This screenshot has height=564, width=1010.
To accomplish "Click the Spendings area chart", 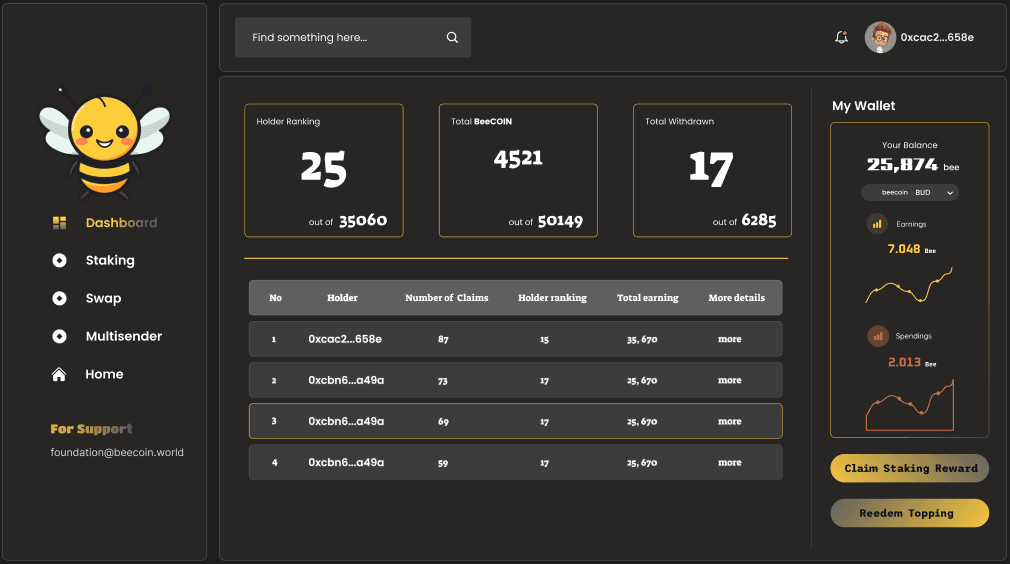I will click(910, 404).
